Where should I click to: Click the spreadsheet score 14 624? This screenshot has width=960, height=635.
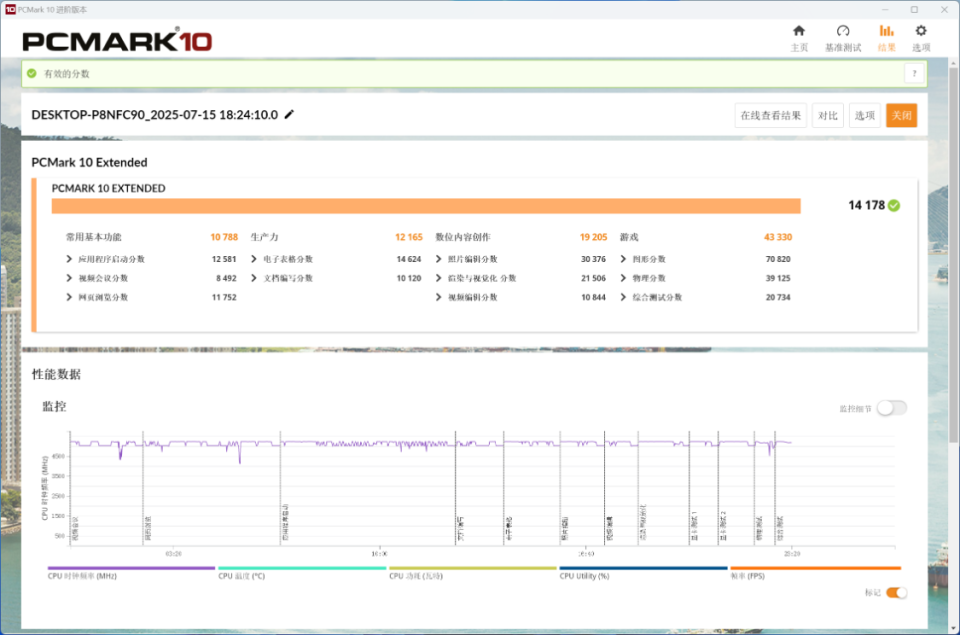pos(409,259)
